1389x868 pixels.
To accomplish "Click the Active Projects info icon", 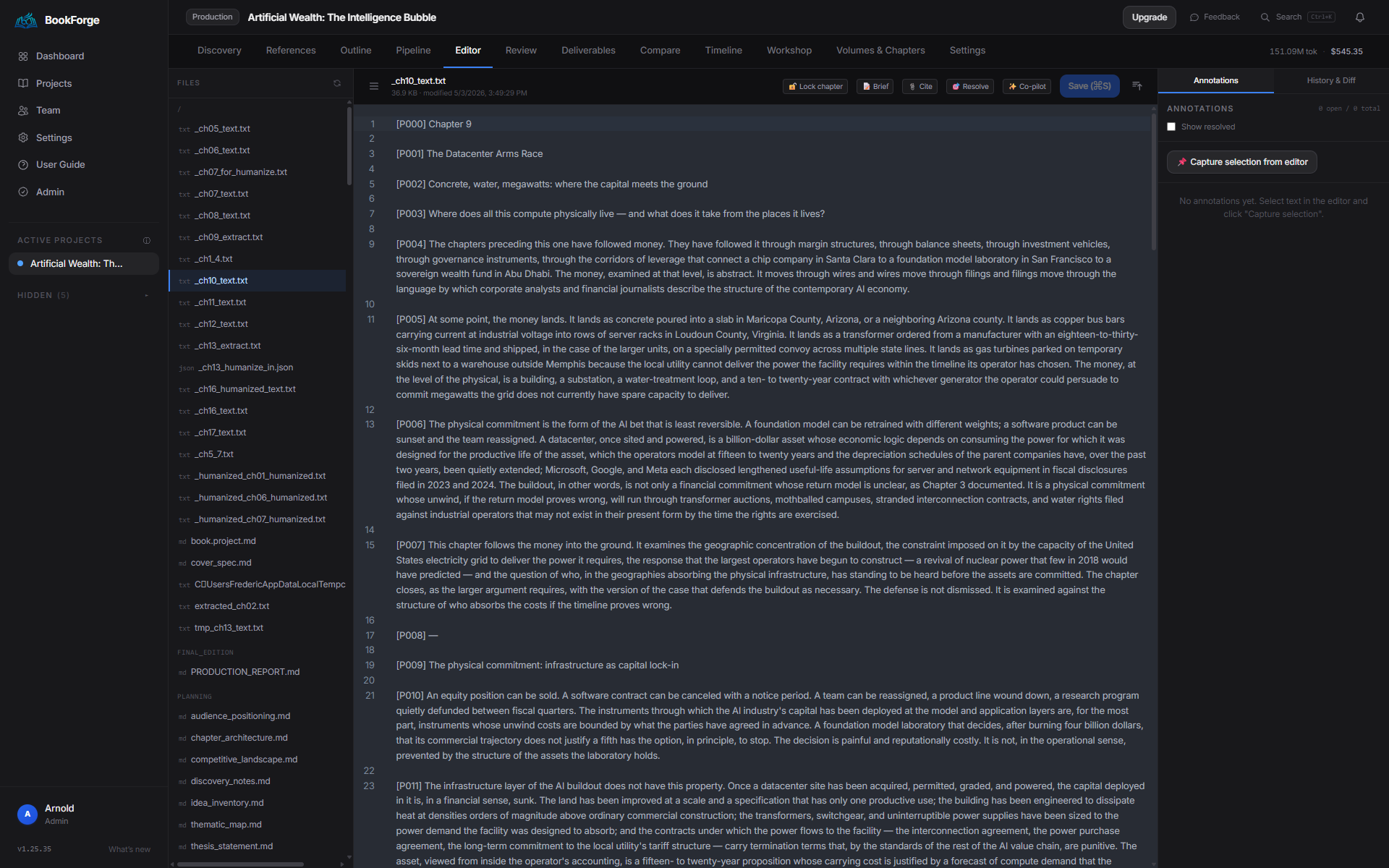I will 147,240.
